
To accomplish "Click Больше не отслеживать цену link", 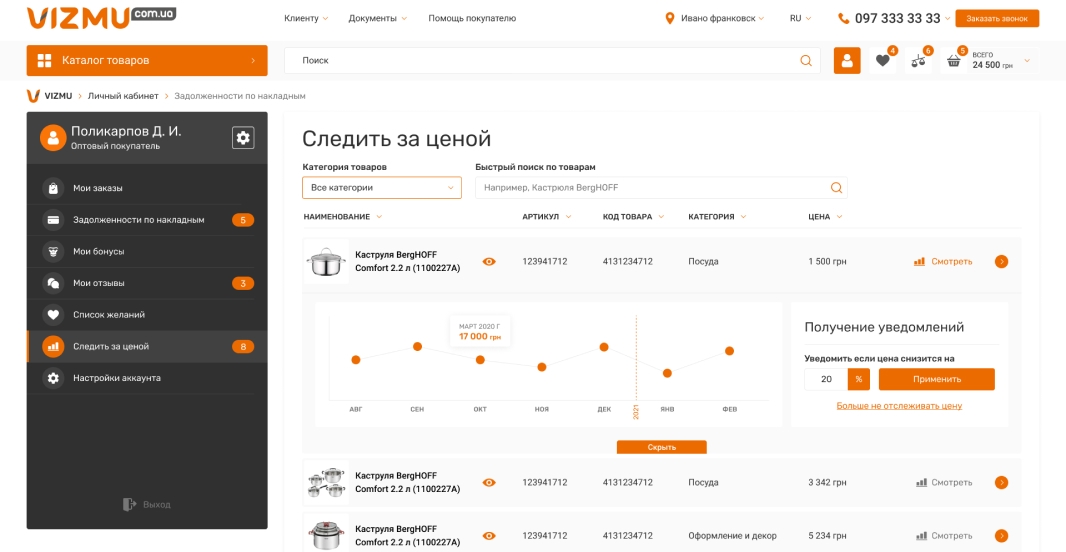I will click(x=899, y=406).
